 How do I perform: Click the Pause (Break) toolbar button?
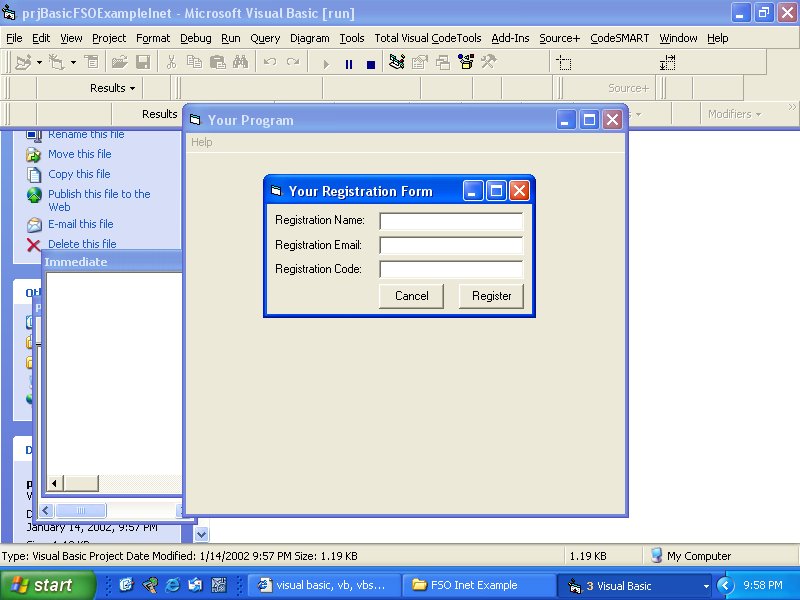[349, 63]
